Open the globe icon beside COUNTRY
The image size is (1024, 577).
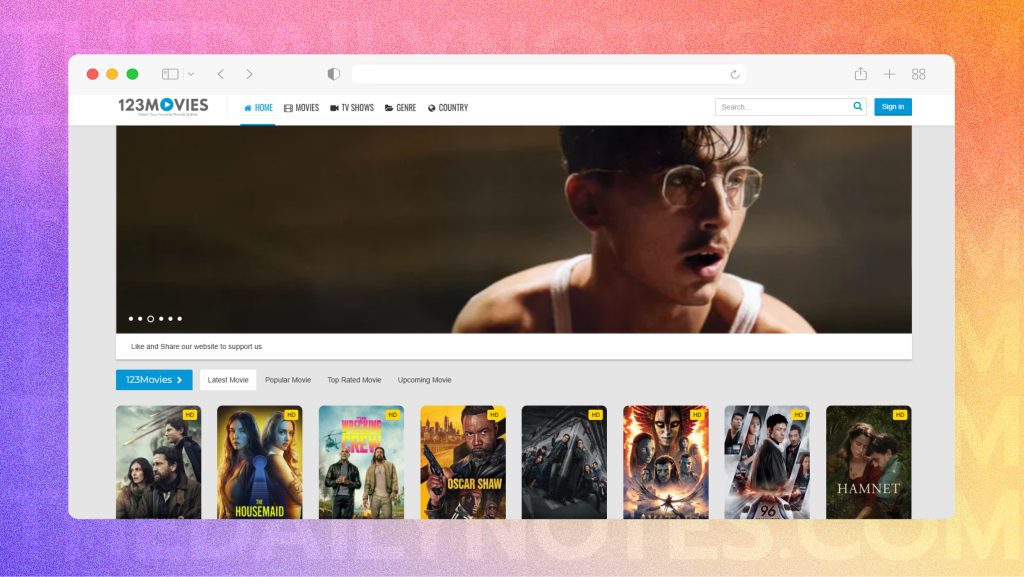coord(431,108)
